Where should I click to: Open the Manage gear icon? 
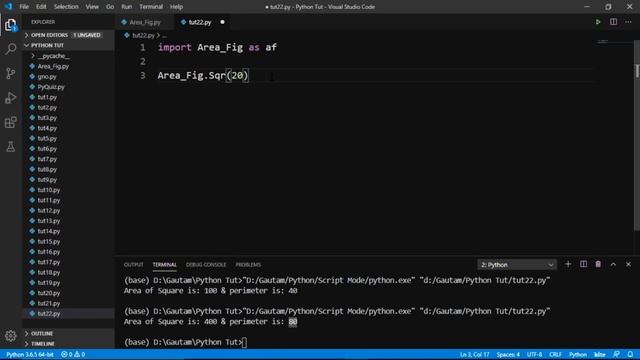[11, 336]
